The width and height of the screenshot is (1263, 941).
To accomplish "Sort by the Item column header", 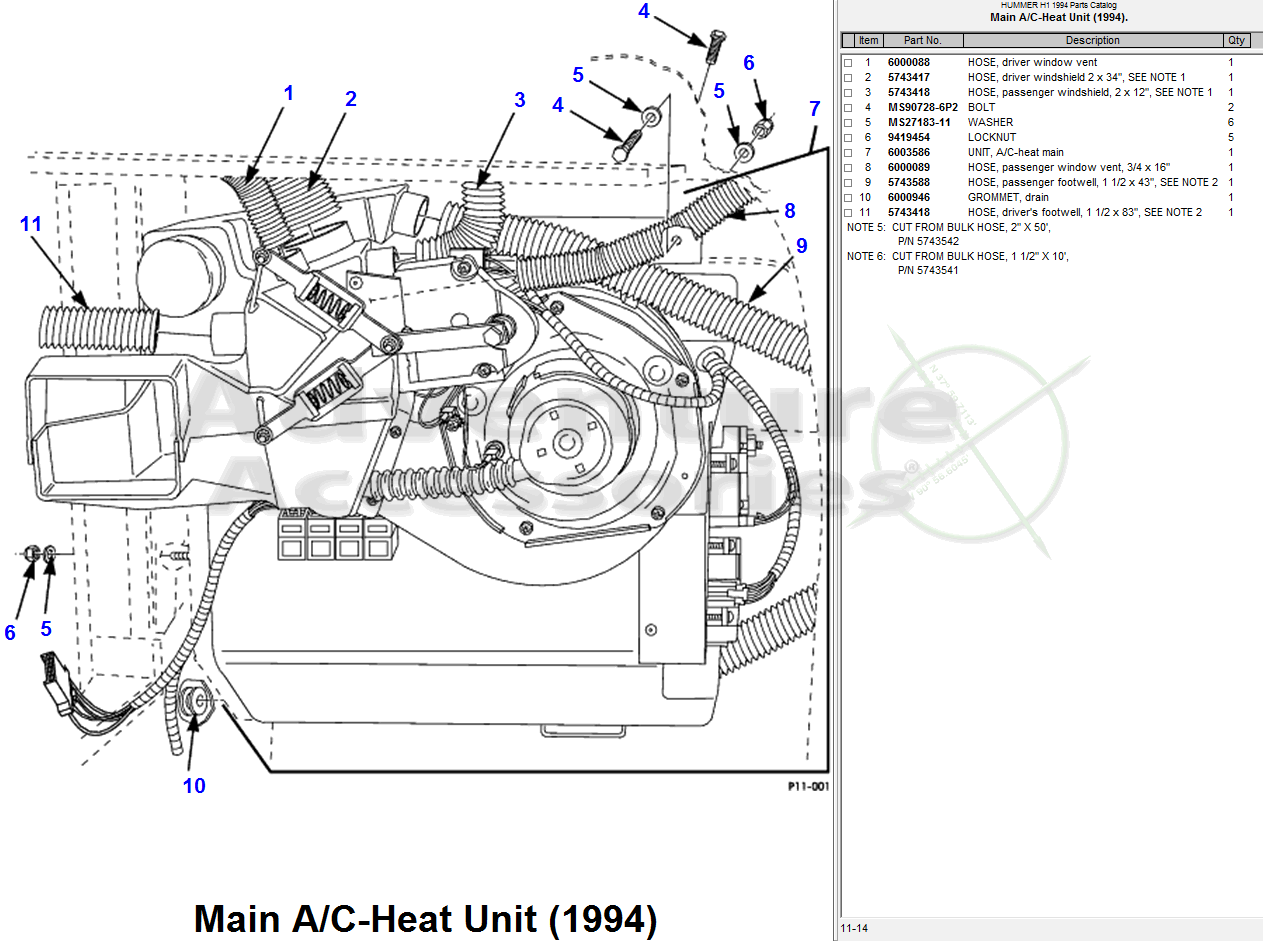I will pos(869,40).
